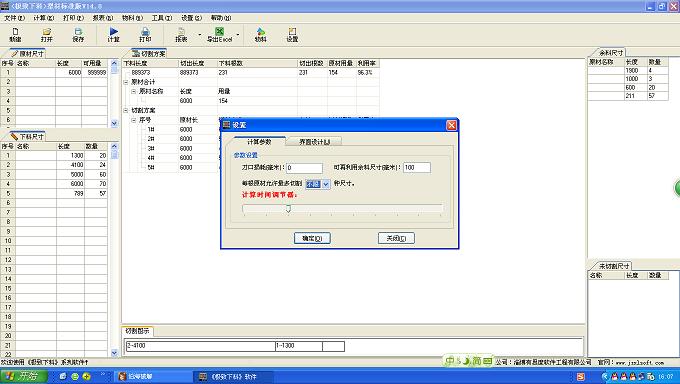Click the 保存 (Save) toolbar icon
Image resolution: width=680 pixels, height=384 pixels.
pyautogui.click(x=78, y=35)
